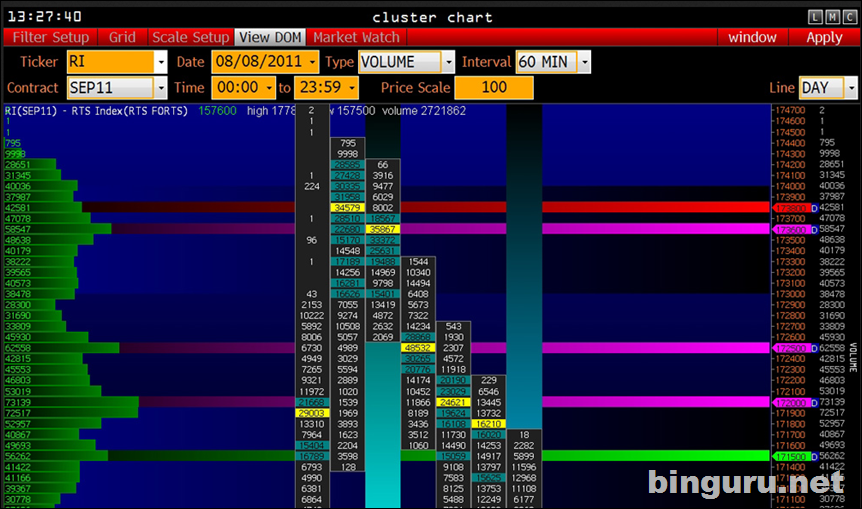
Task: Switch to Scale Setup tab
Action: click(190, 37)
